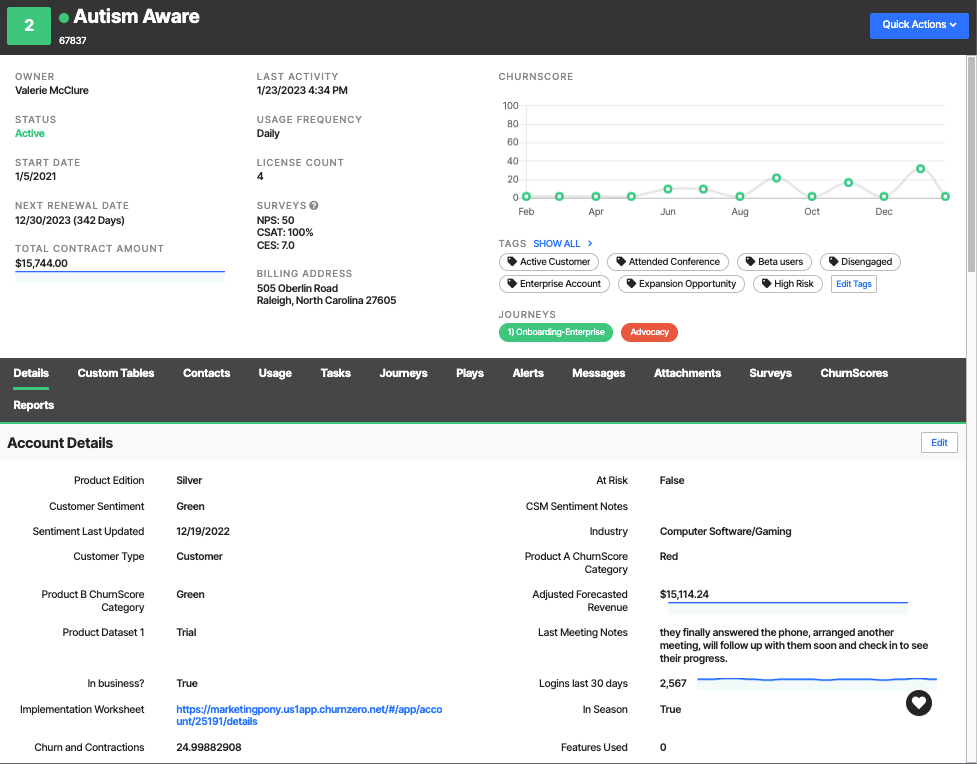977x764 pixels.
Task: Click the page vertical scrollbar thumb
Action: [971, 165]
